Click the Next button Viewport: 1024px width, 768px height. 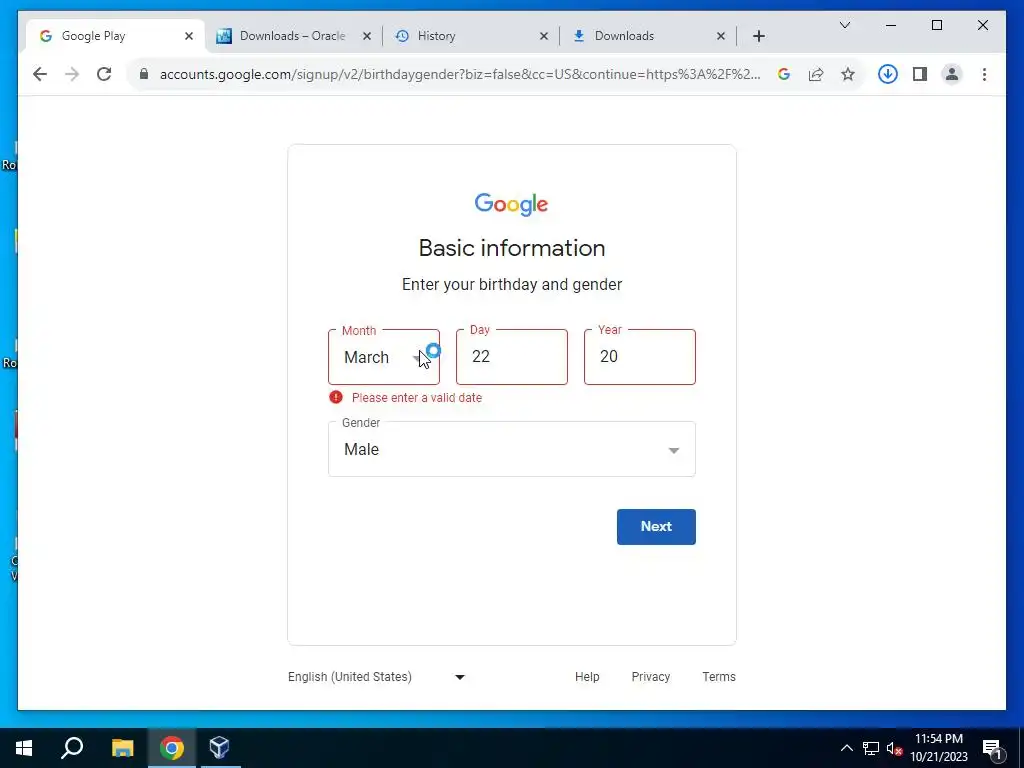pos(656,527)
